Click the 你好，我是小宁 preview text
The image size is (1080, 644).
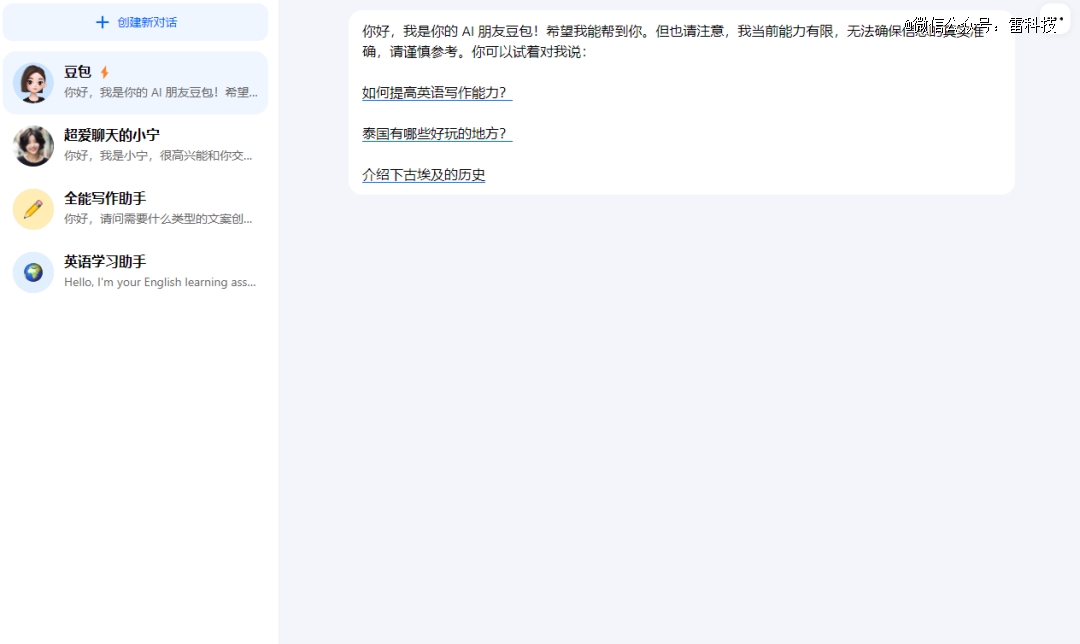click(158, 156)
